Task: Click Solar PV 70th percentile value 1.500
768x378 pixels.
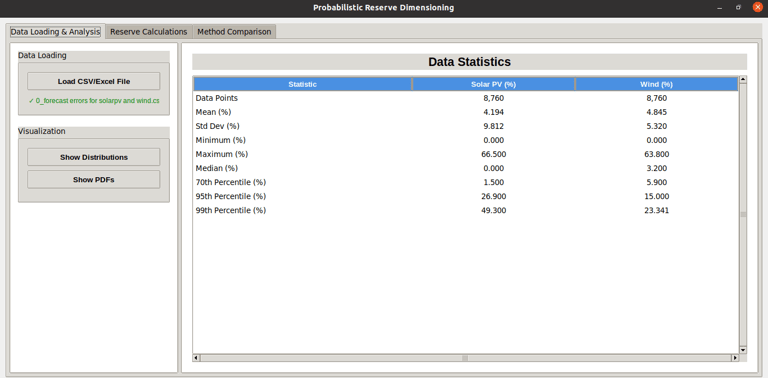Action: 493,182
